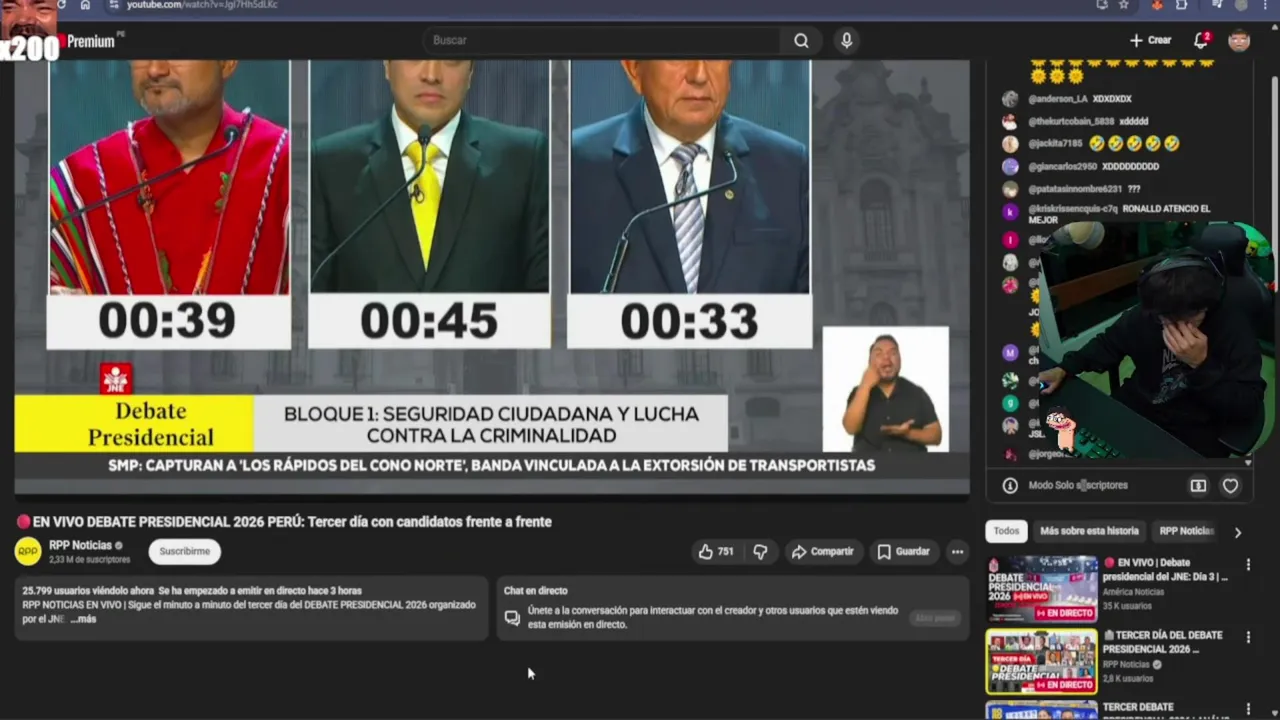Open the browser three-dot menu
The height and width of the screenshot is (720, 1280).
[1267, 5]
